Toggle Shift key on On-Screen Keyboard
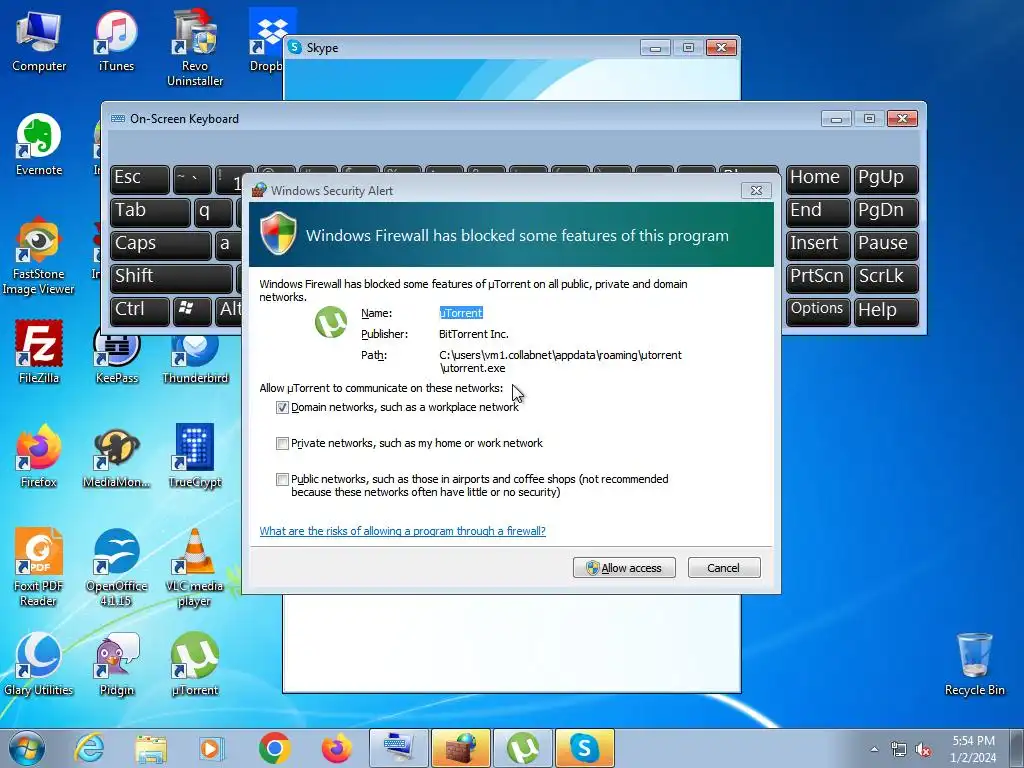This screenshot has height=768, width=1024. coord(171,278)
